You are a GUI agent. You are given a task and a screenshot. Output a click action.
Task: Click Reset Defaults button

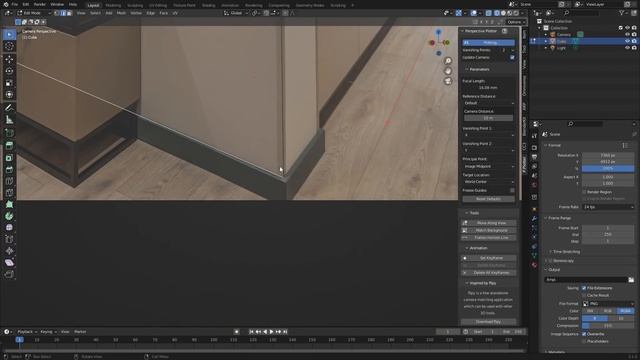pos(489,199)
